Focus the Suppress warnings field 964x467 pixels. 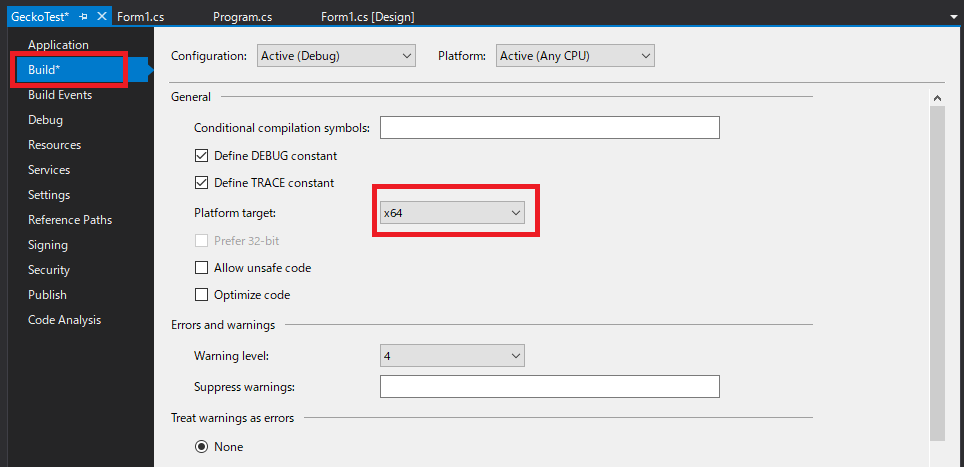click(550, 387)
